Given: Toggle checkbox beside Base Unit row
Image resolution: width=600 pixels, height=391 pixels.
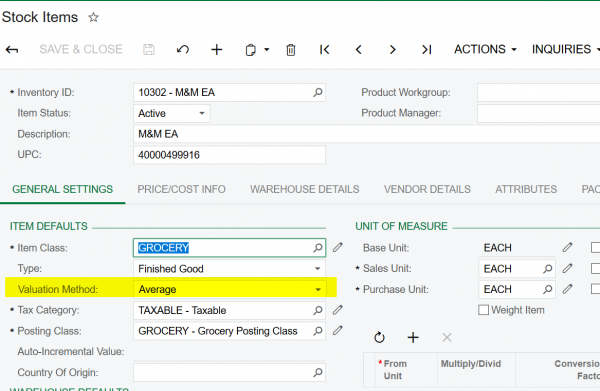Looking at the screenshot, I should (595, 248).
